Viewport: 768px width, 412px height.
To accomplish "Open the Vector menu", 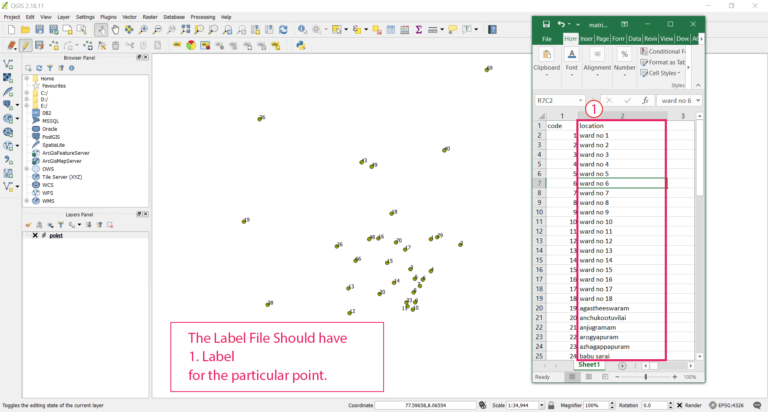I will (x=129, y=17).
